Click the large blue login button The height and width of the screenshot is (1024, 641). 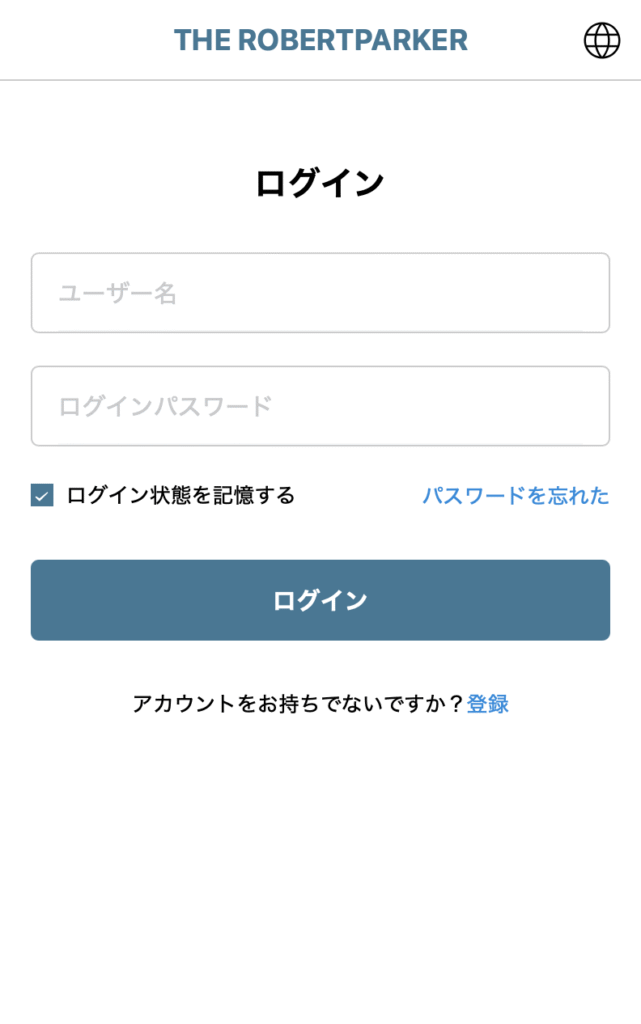click(320, 600)
